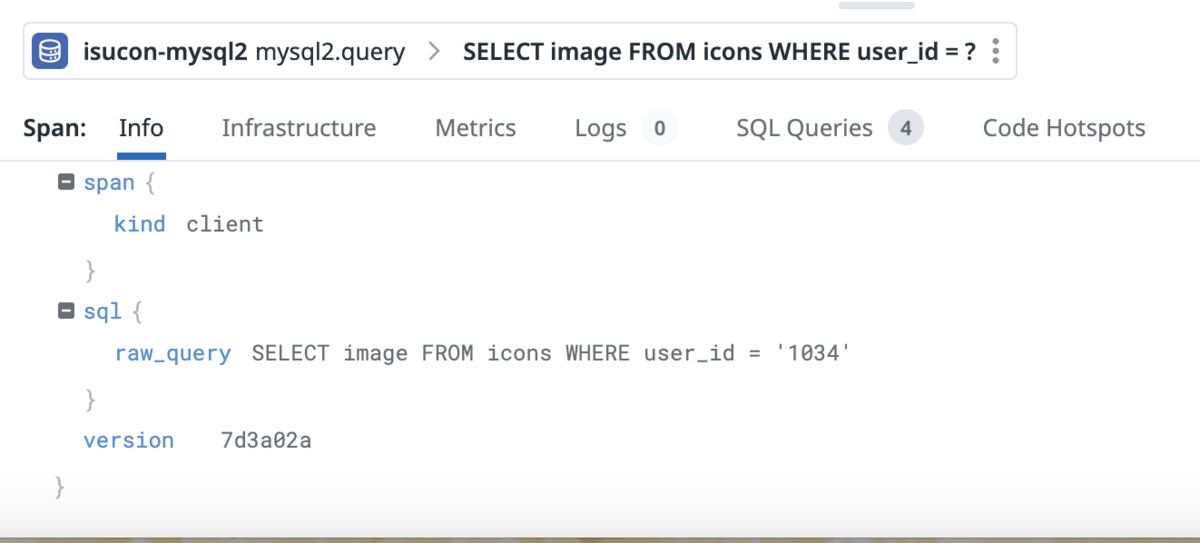Click the SQL Queries count badge
This screenshot has height=543, width=1200.
[x=905, y=128]
